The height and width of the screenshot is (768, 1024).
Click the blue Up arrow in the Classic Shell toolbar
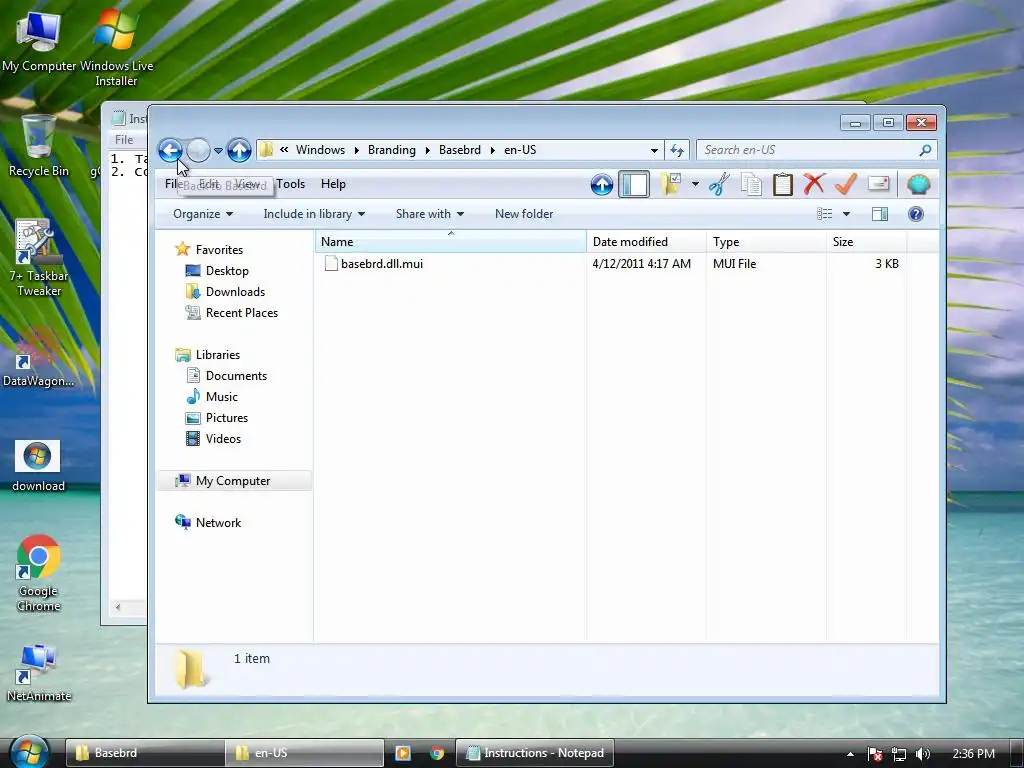[601, 185]
